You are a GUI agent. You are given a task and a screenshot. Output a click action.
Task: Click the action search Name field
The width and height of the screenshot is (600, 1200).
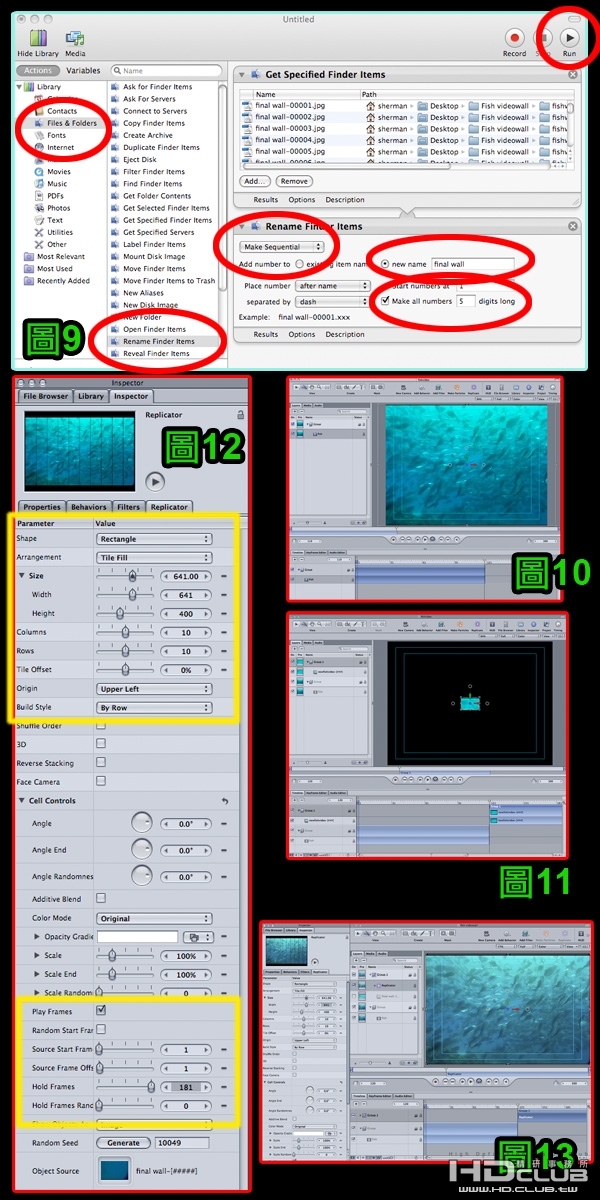[167, 71]
